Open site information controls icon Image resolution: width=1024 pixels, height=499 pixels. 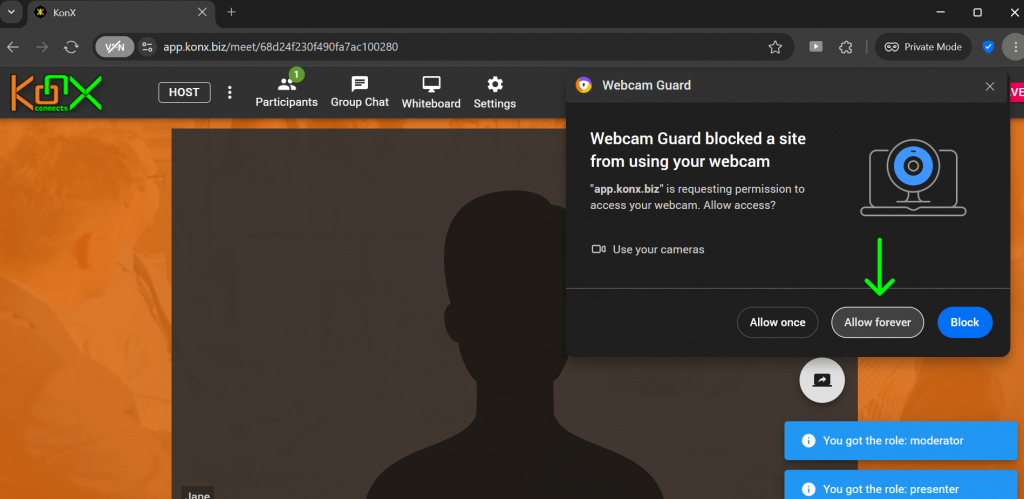click(x=148, y=47)
